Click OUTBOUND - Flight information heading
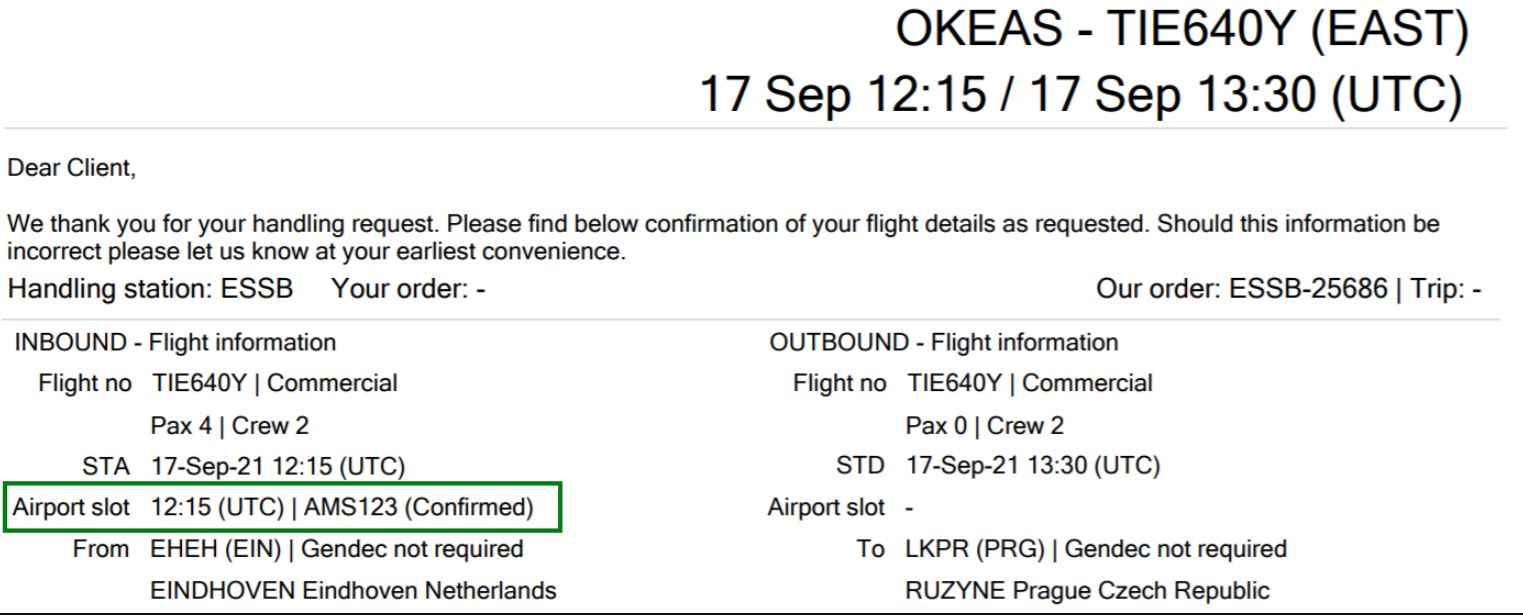 coord(944,343)
